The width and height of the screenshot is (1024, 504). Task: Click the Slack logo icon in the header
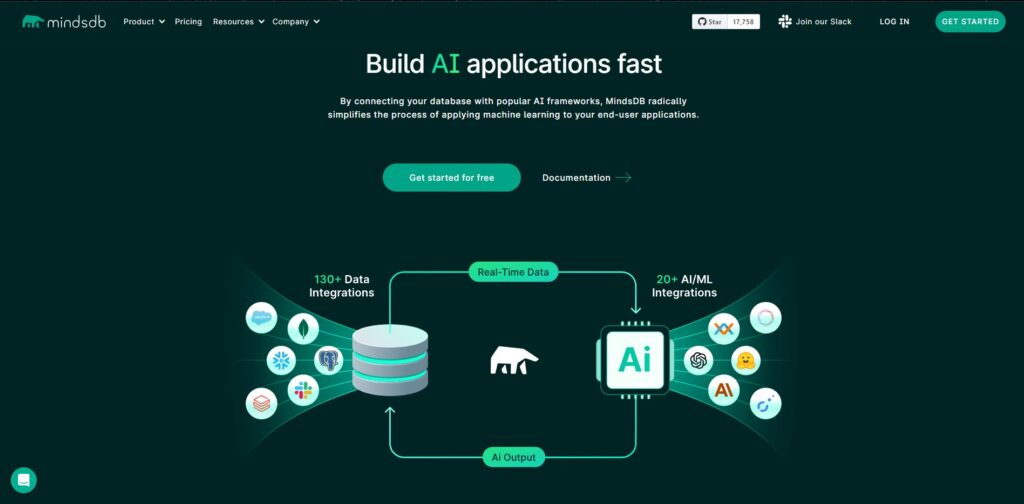(785, 22)
